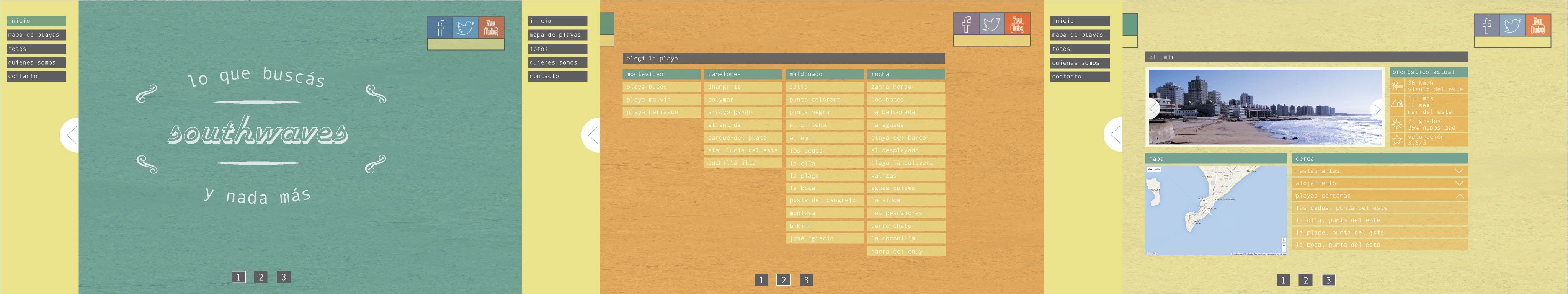
Task: Select the canelones column header
Action: tap(743, 74)
